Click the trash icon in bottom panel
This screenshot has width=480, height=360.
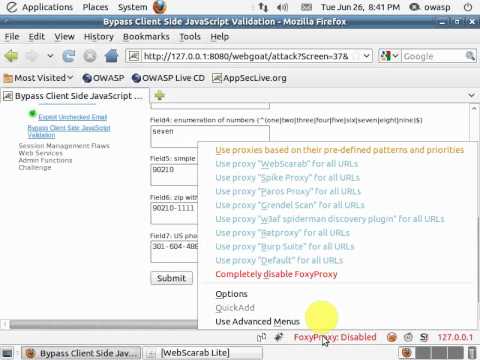click(x=472, y=353)
